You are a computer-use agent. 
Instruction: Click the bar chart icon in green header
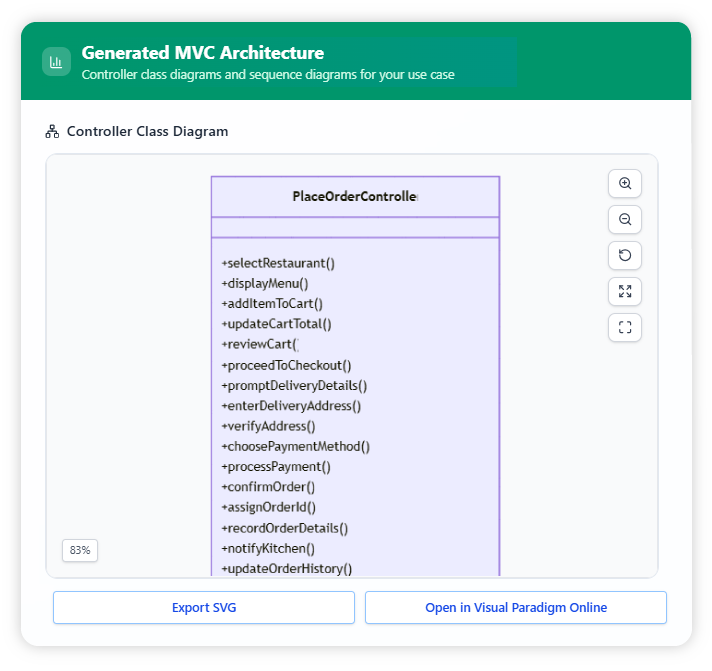[x=56, y=62]
